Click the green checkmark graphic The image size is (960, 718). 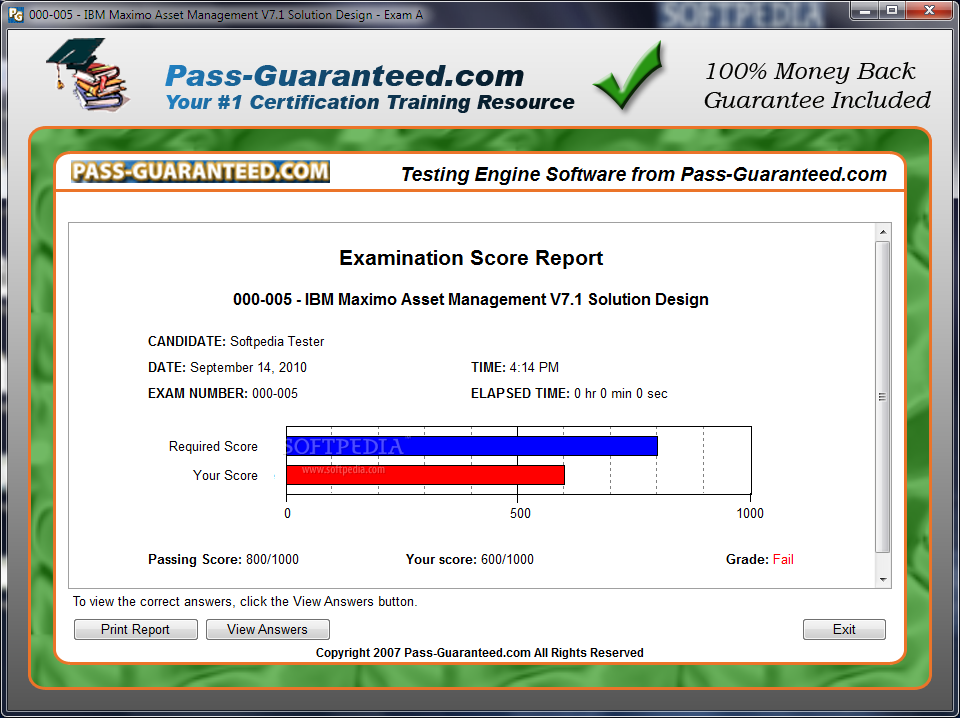click(x=628, y=76)
